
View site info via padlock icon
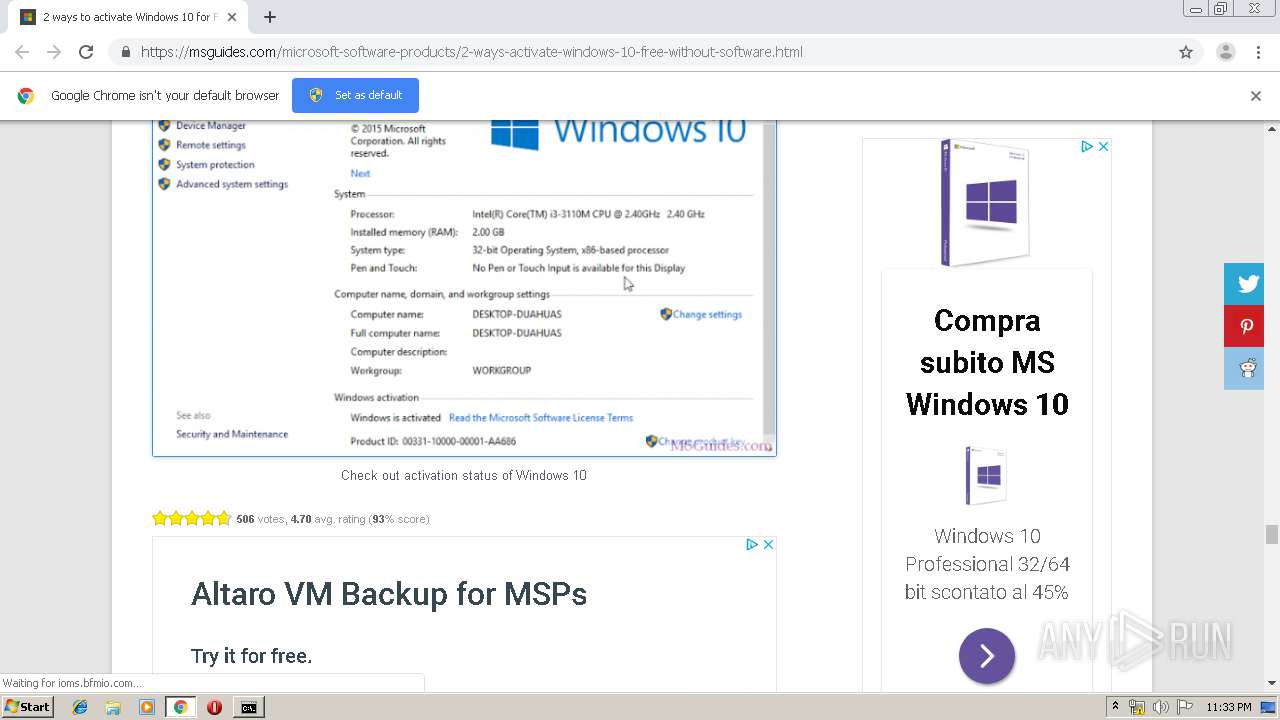(125, 52)
